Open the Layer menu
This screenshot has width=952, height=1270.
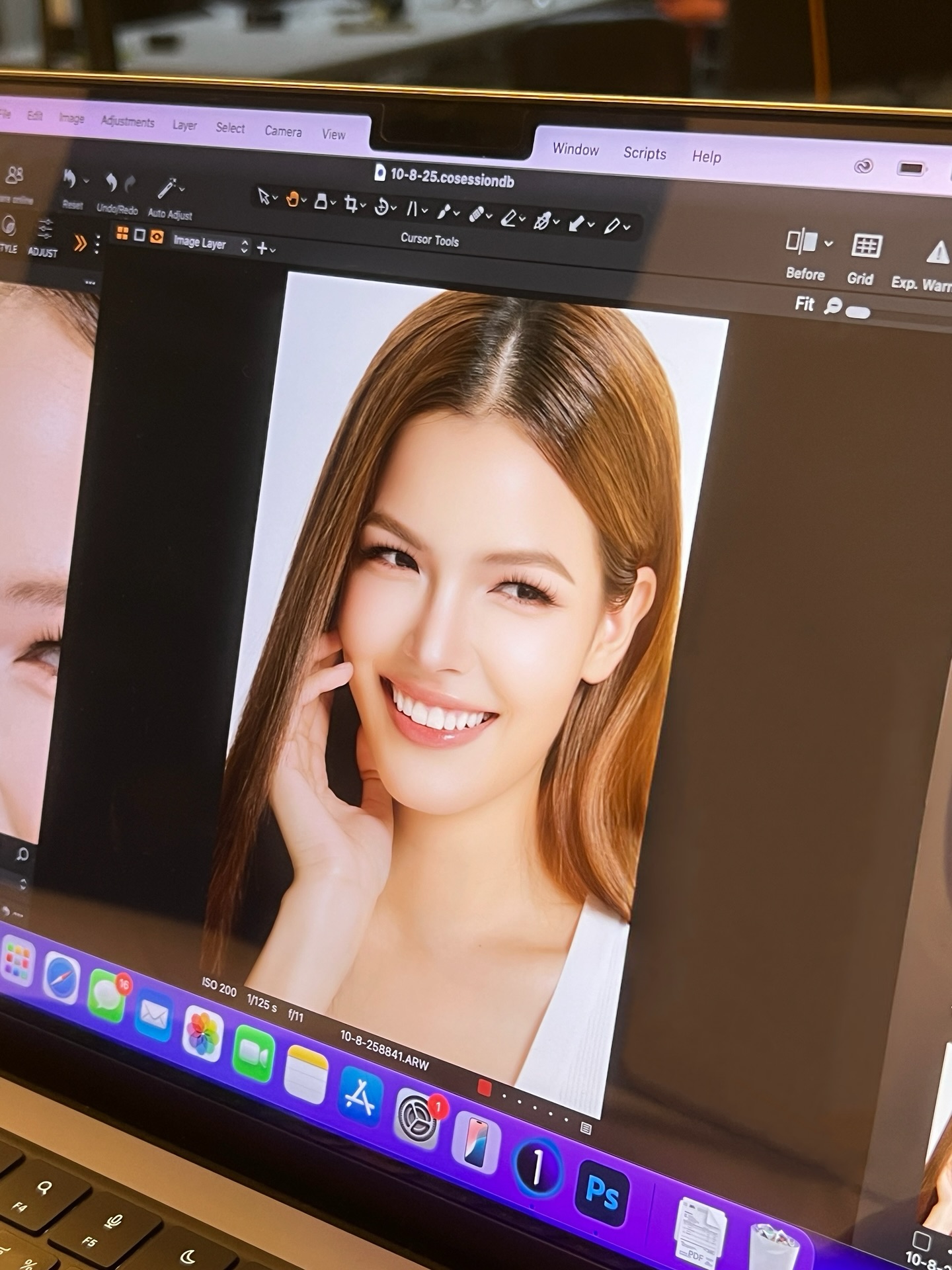[x=184, y=125]
